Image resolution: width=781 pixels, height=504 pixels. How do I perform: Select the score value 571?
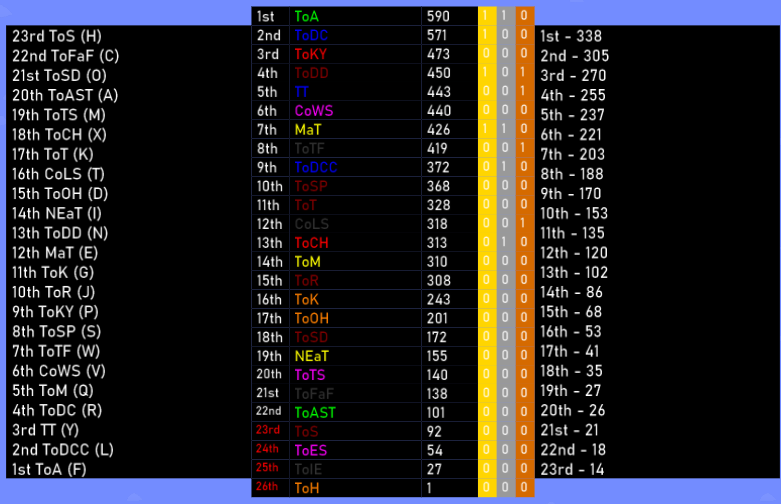pyautogui.click(x=437, y=35)
